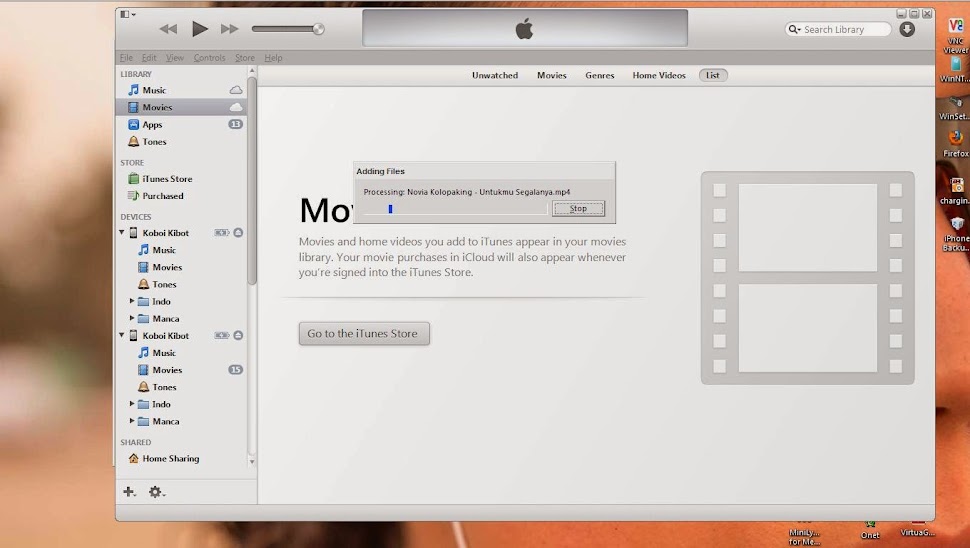The height and width of the screenshot is (548, 970).
Task: Open the Help menu
Action: click(273, 58)
